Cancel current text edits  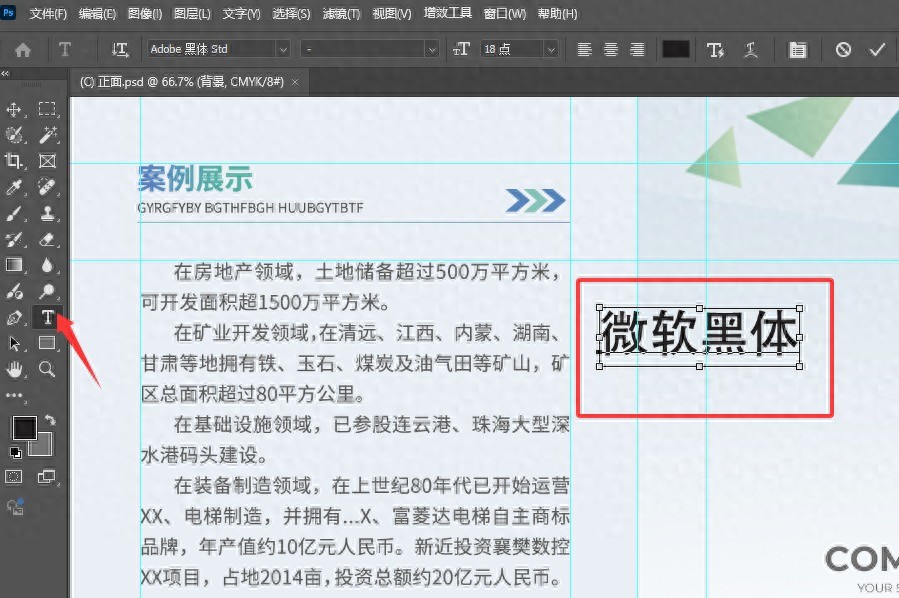(843, 50)
